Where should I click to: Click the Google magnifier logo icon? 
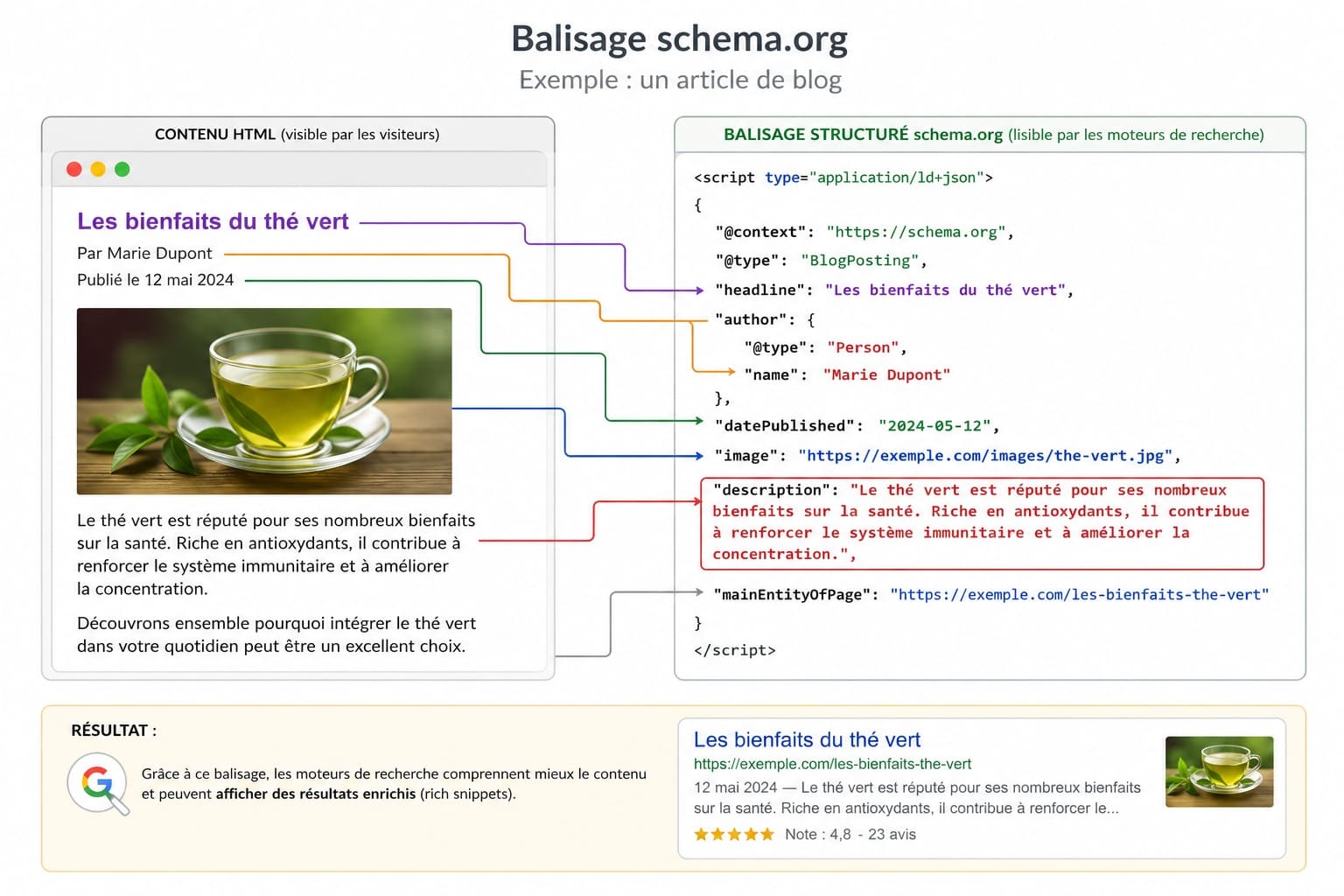pos(99,784)
